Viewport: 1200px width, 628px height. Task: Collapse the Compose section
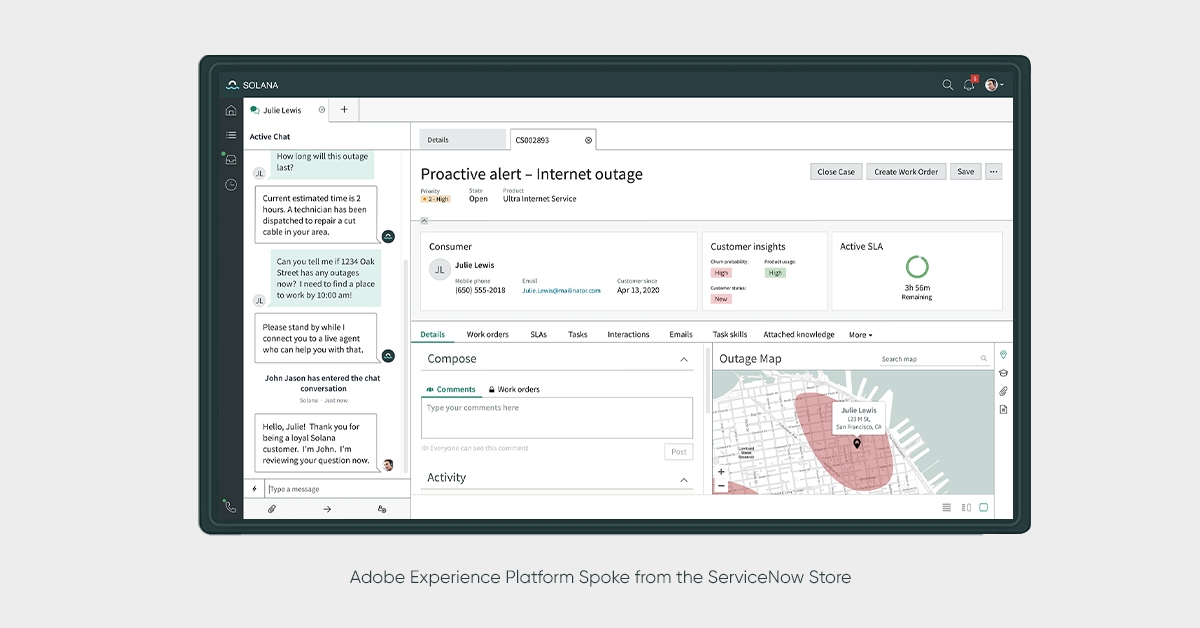684,359
